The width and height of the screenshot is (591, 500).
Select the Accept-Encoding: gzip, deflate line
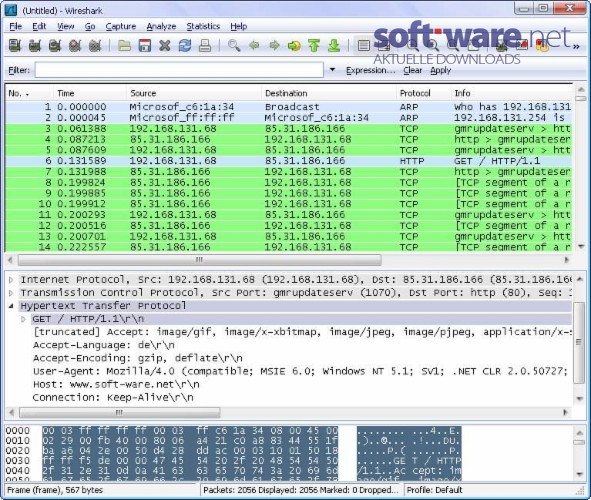click(138, 358)
